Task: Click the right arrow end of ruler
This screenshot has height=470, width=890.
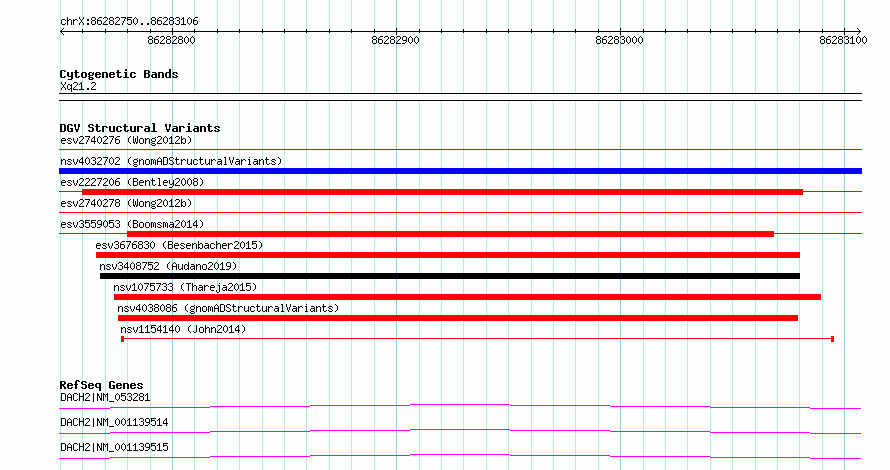Action: coord(859,31)
